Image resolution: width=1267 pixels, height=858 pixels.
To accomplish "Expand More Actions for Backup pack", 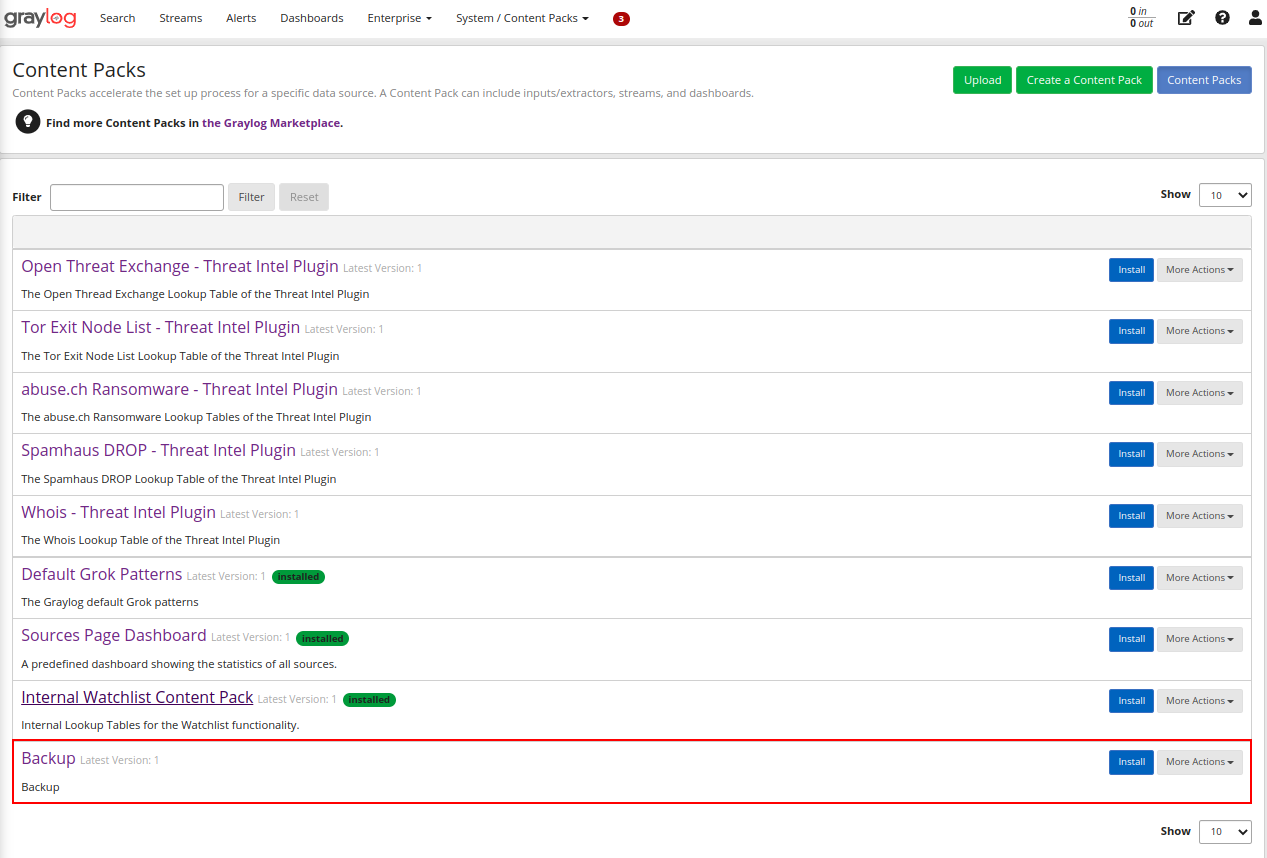I will (1199, 762).
